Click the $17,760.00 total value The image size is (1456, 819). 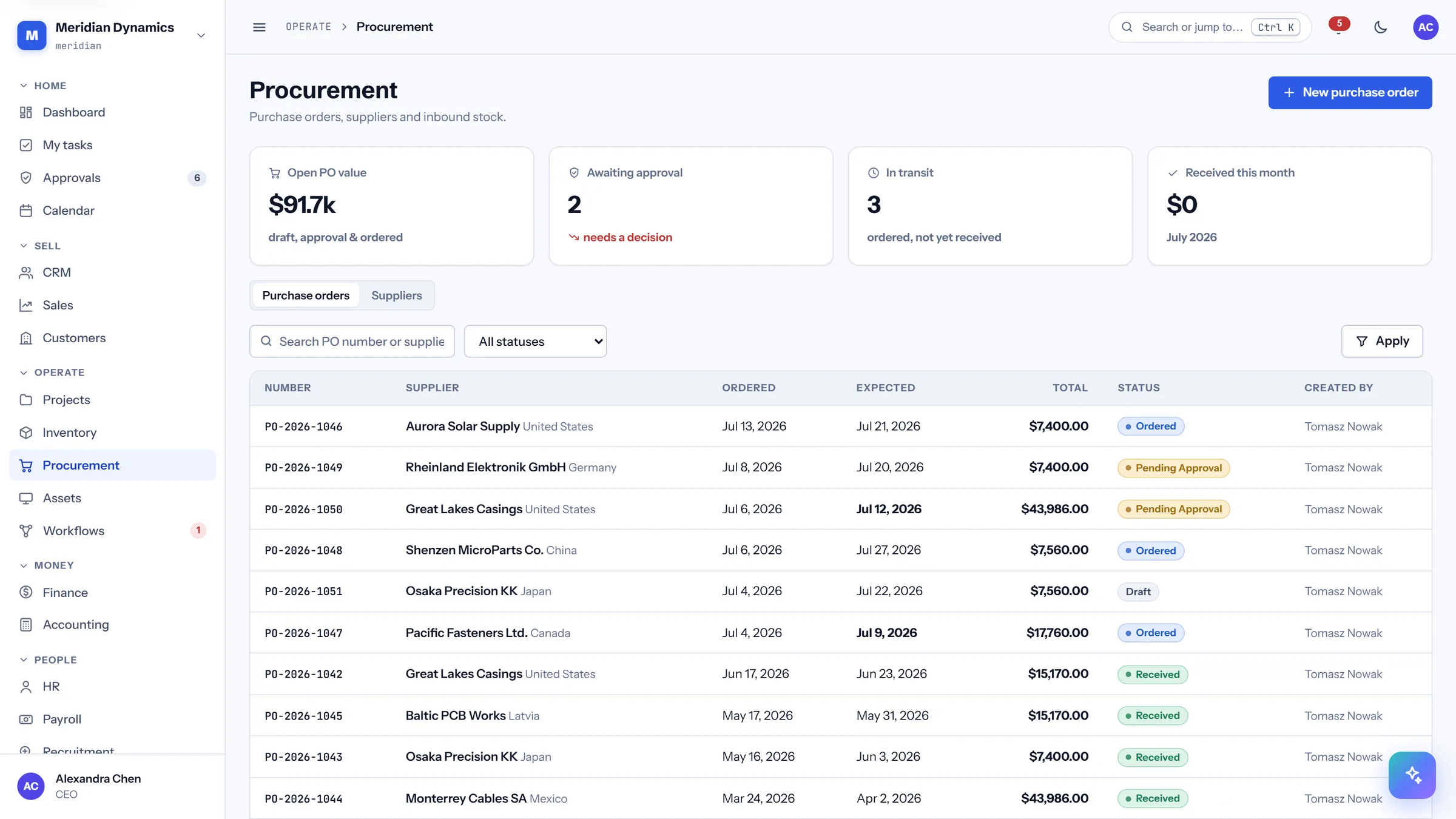[x=1057, y=633]
